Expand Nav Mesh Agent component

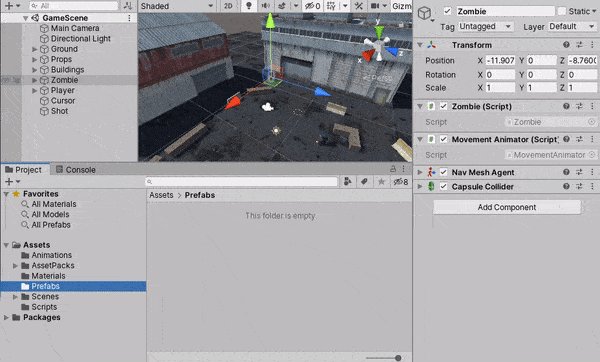[420, 172]
